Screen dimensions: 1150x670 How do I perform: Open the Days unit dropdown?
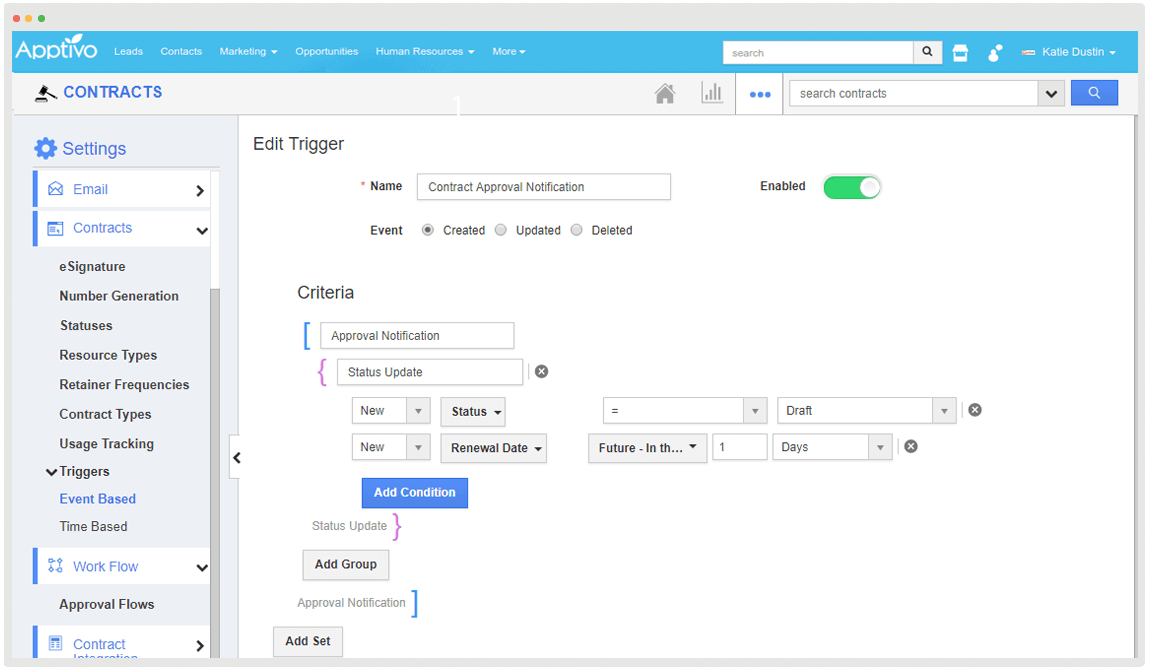(x=879, y=447)
